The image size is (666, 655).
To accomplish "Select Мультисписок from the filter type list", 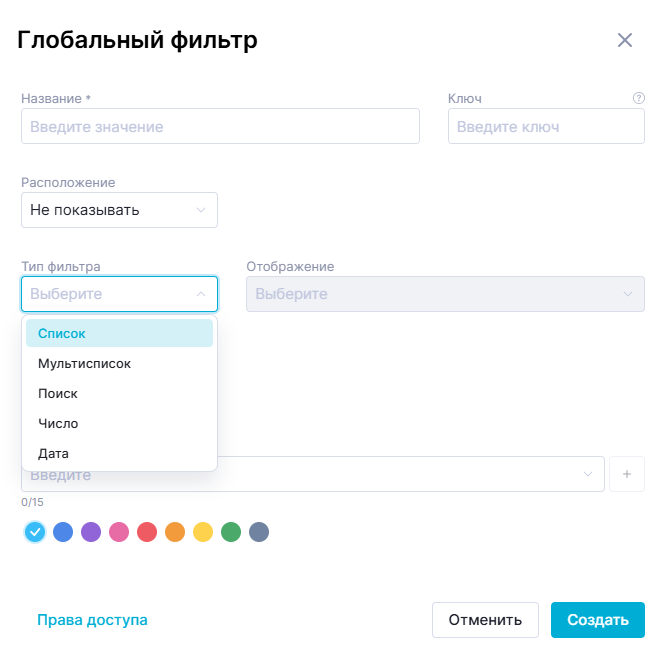I will tap(85, 364).
